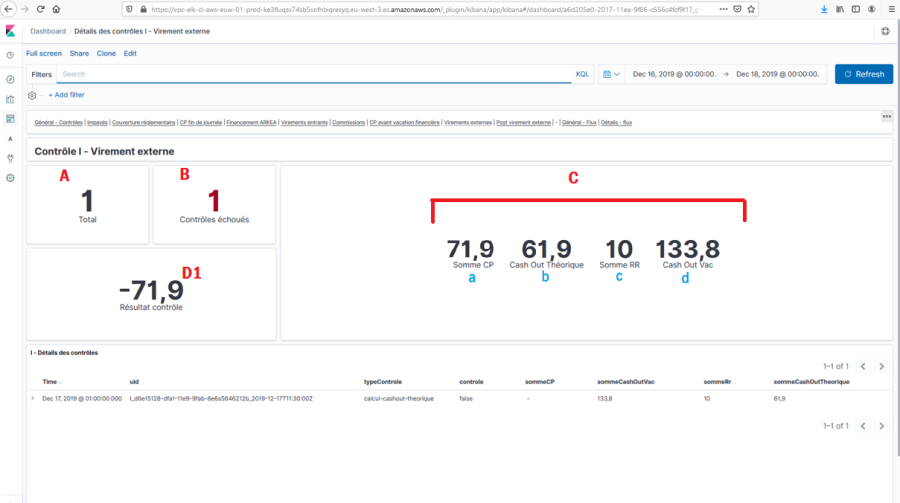900x503 pixels.
Task: Expand the Dec 17, 2019 table row
Action: (33, 398)
